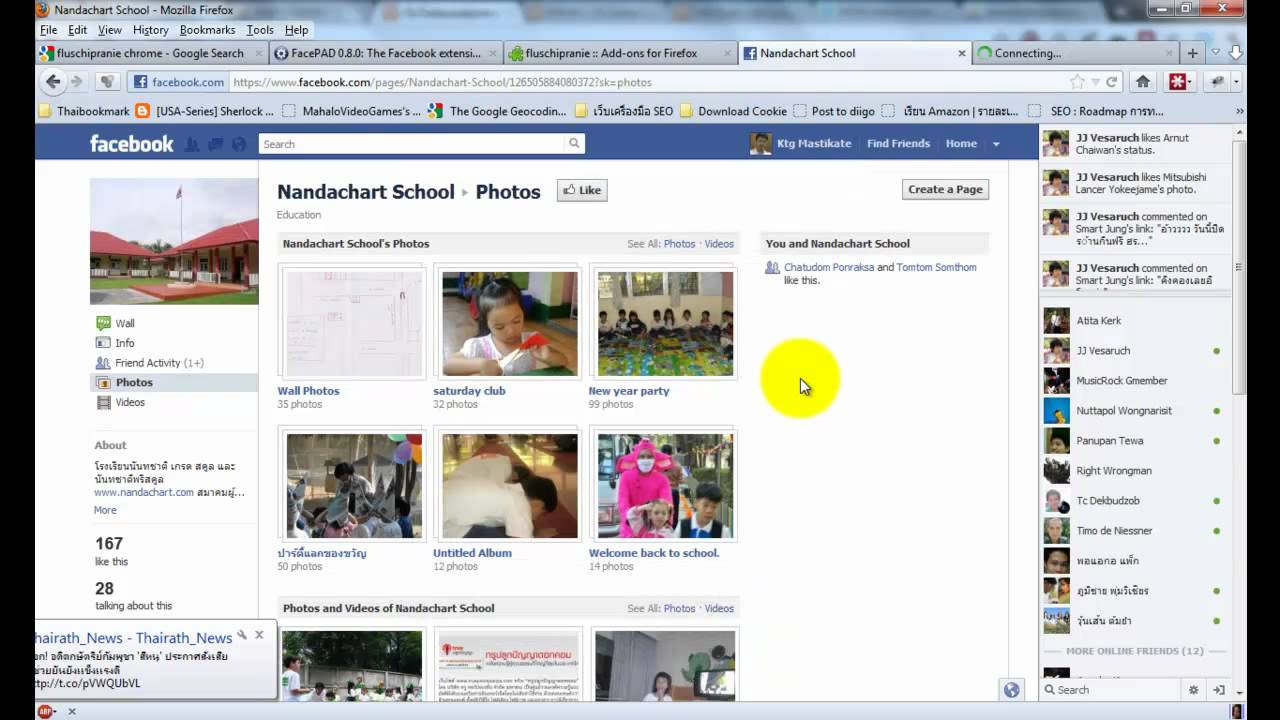Open the list all tabs dropdown

(1216, 53)
